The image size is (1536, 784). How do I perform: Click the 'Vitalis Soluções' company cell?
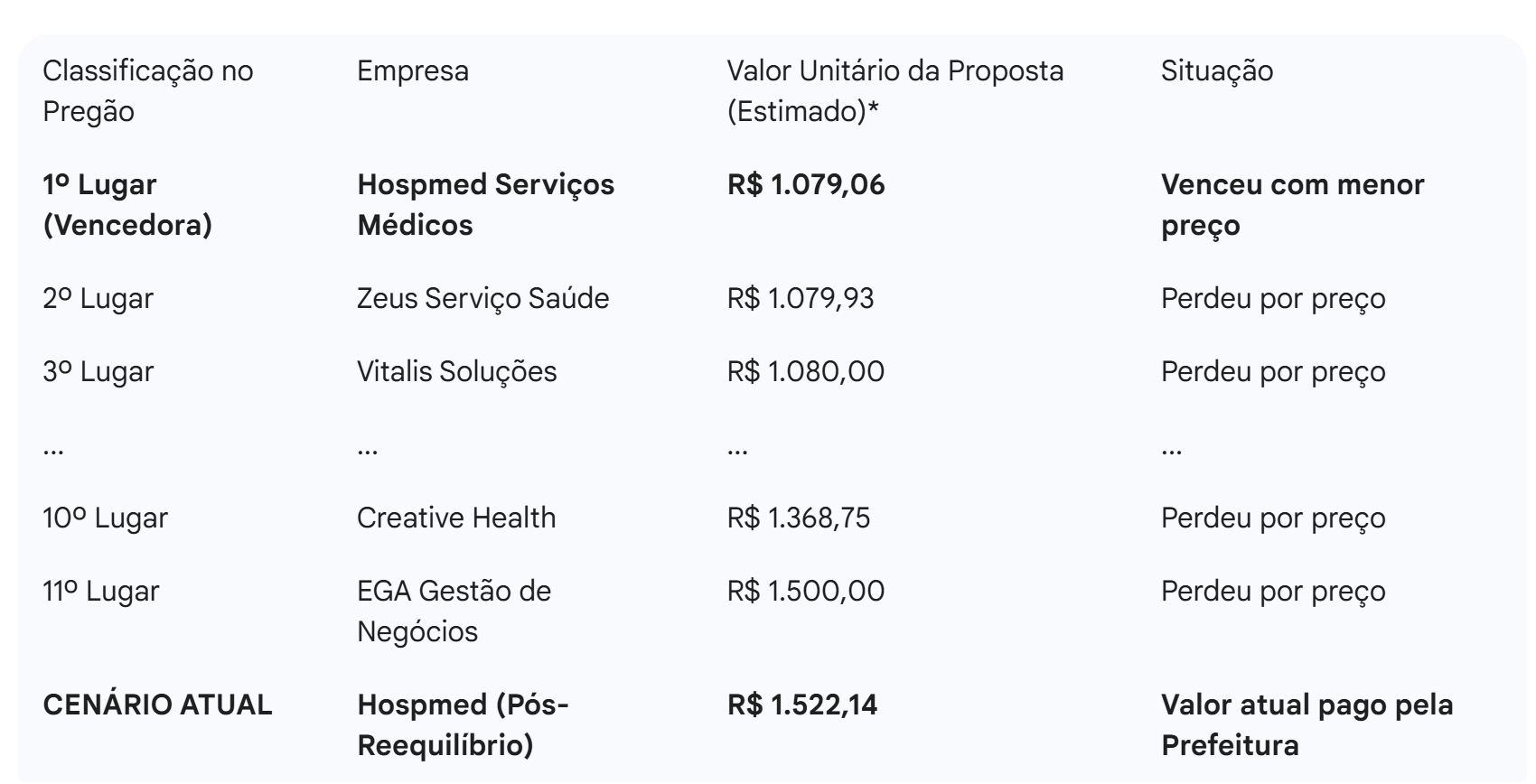[x=456, y=371]
